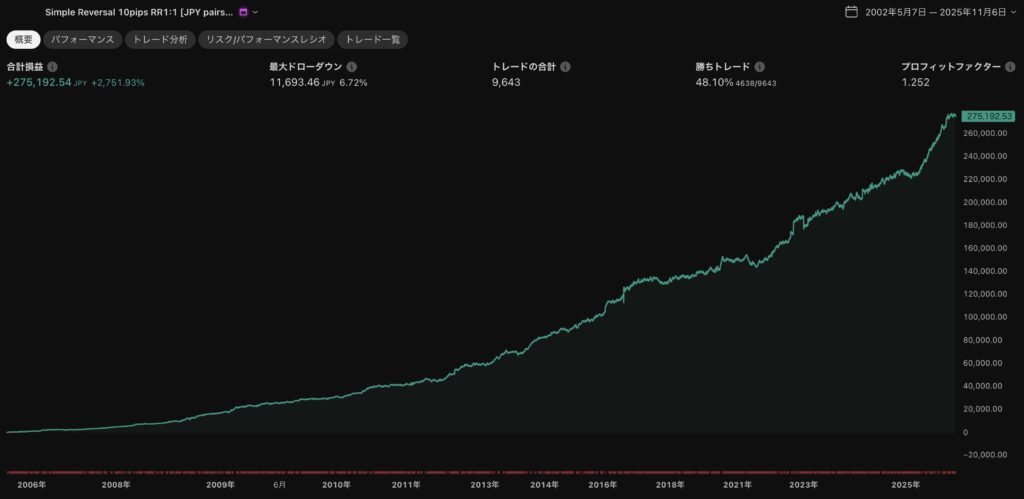Click the 2016年 marker on time axis

tap(603, 484)
